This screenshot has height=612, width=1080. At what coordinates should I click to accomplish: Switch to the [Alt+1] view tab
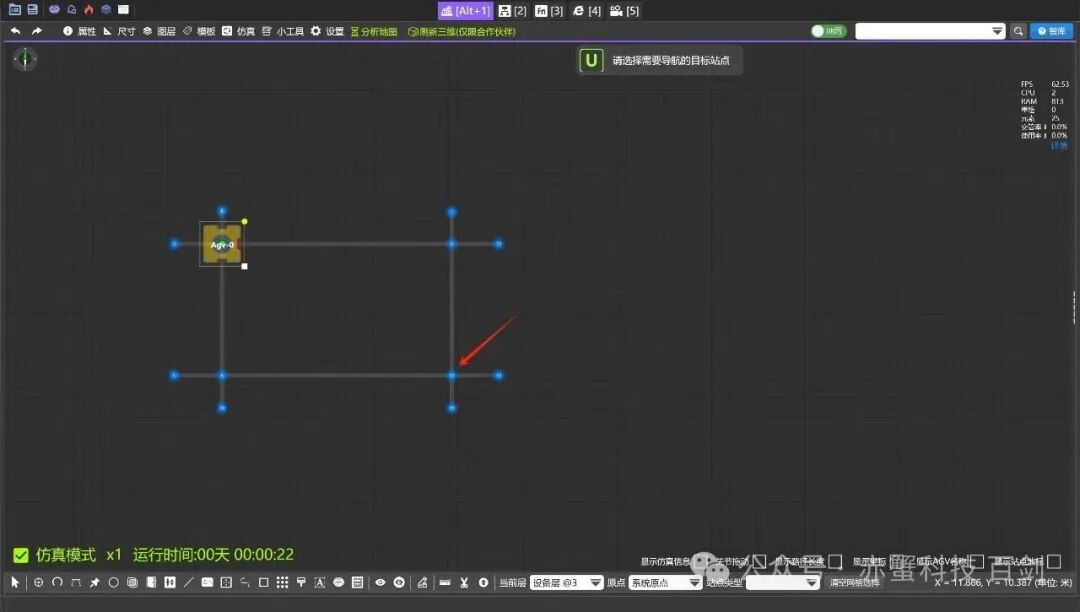tap(466, 10)
